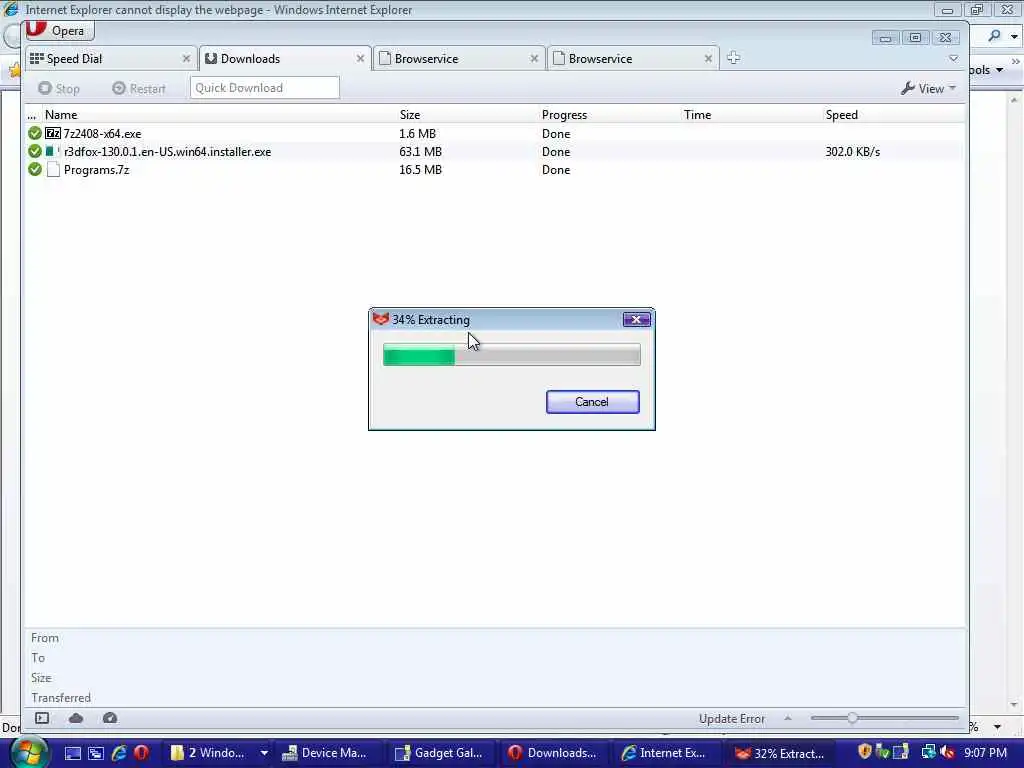Switch to the Speed Dial tab

pyautogui.click(x=112, y=59)
